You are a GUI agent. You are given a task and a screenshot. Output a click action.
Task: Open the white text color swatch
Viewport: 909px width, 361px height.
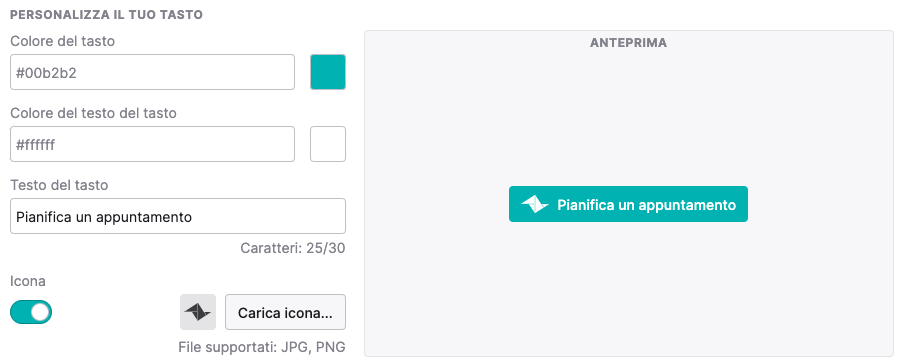[328, 144]
